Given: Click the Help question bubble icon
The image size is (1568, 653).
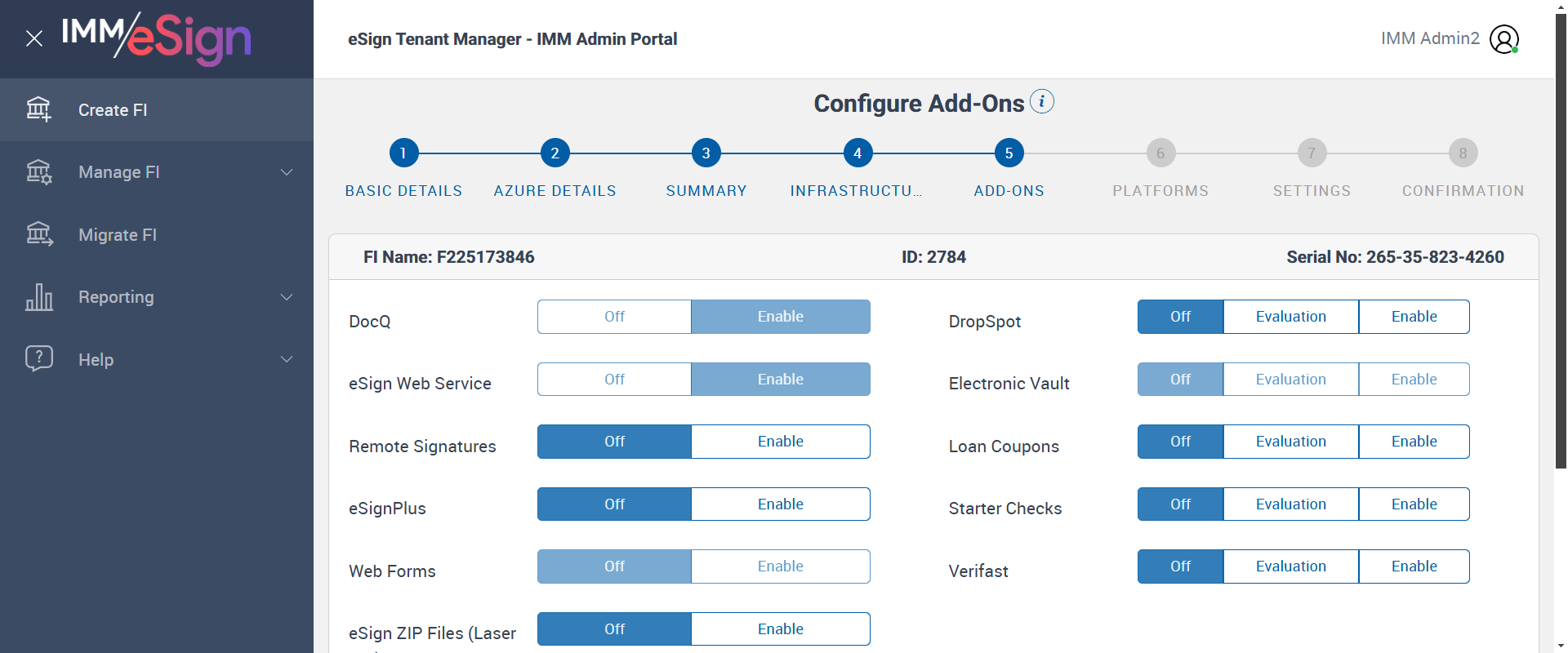Looking at the screenshot, I should coord(38,359).
